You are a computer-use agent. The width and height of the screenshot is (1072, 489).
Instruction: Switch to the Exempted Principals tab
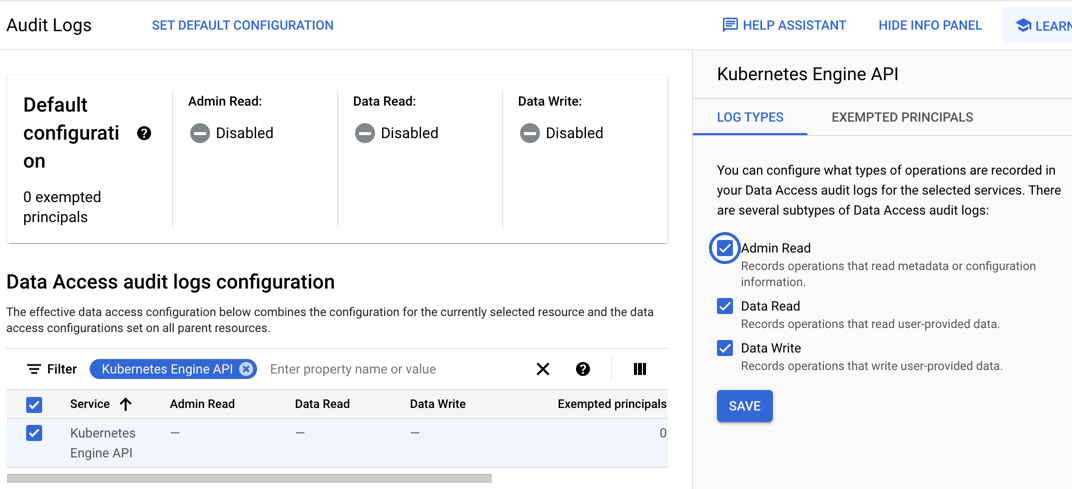click(902, 117)
